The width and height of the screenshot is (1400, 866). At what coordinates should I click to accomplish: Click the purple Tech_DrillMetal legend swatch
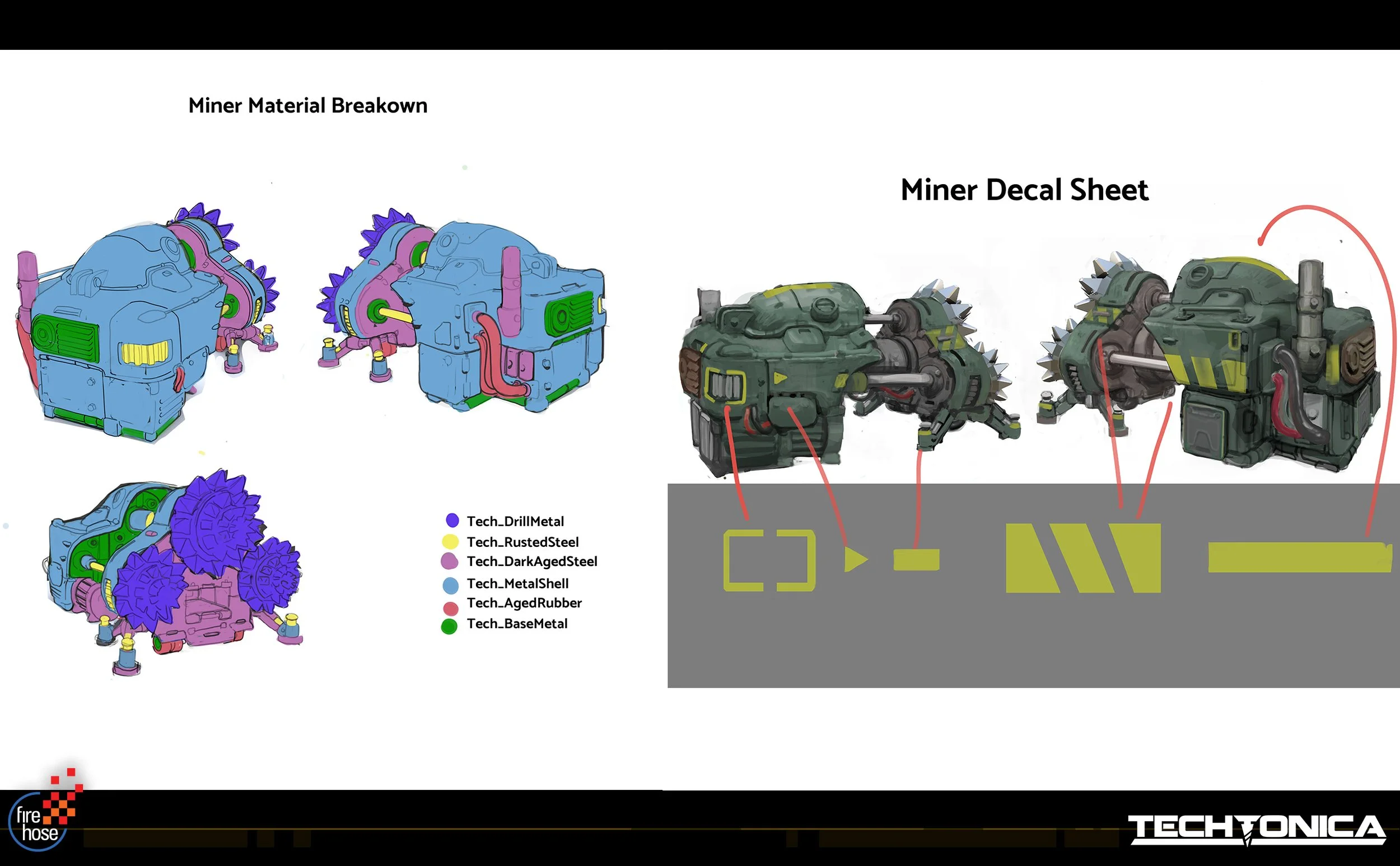[x=452, y=521]
